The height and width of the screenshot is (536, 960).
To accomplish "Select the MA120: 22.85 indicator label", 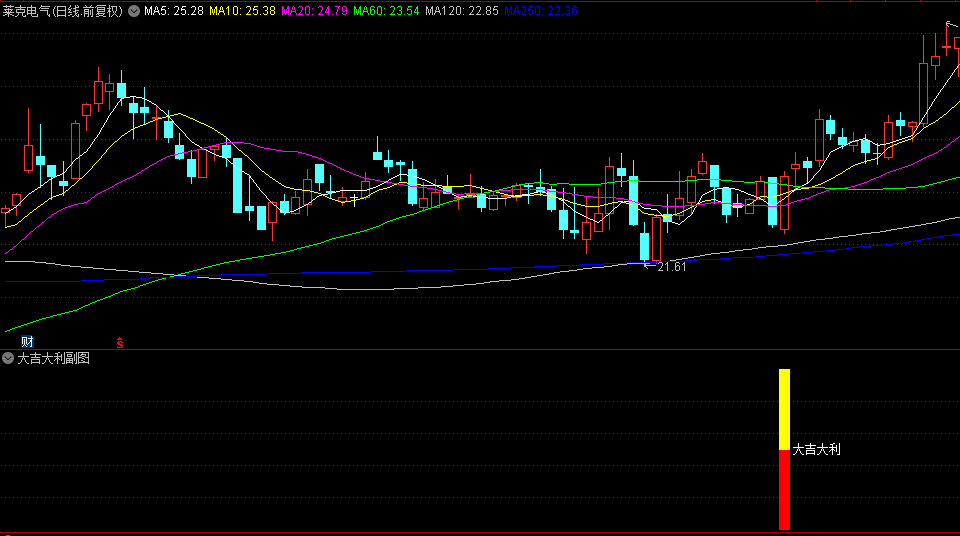I will [x=462, y=11].
